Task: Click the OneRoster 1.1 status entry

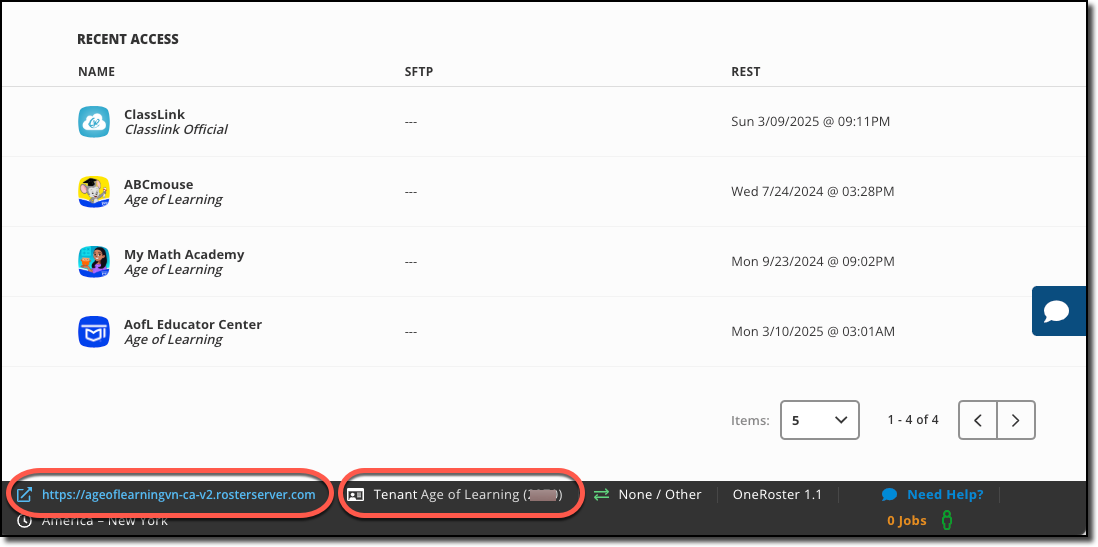Action: pyautogui.click(x=777, y=494)
